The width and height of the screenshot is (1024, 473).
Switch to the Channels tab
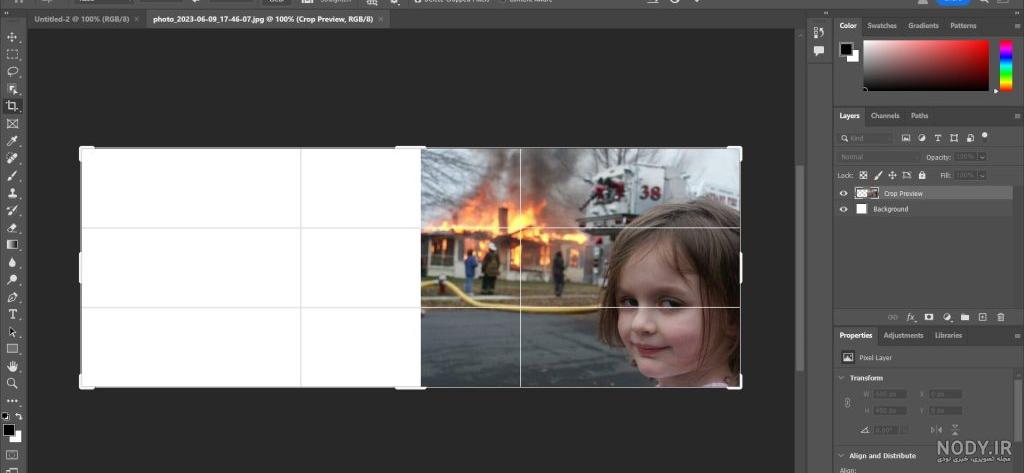tap(885, 116)
